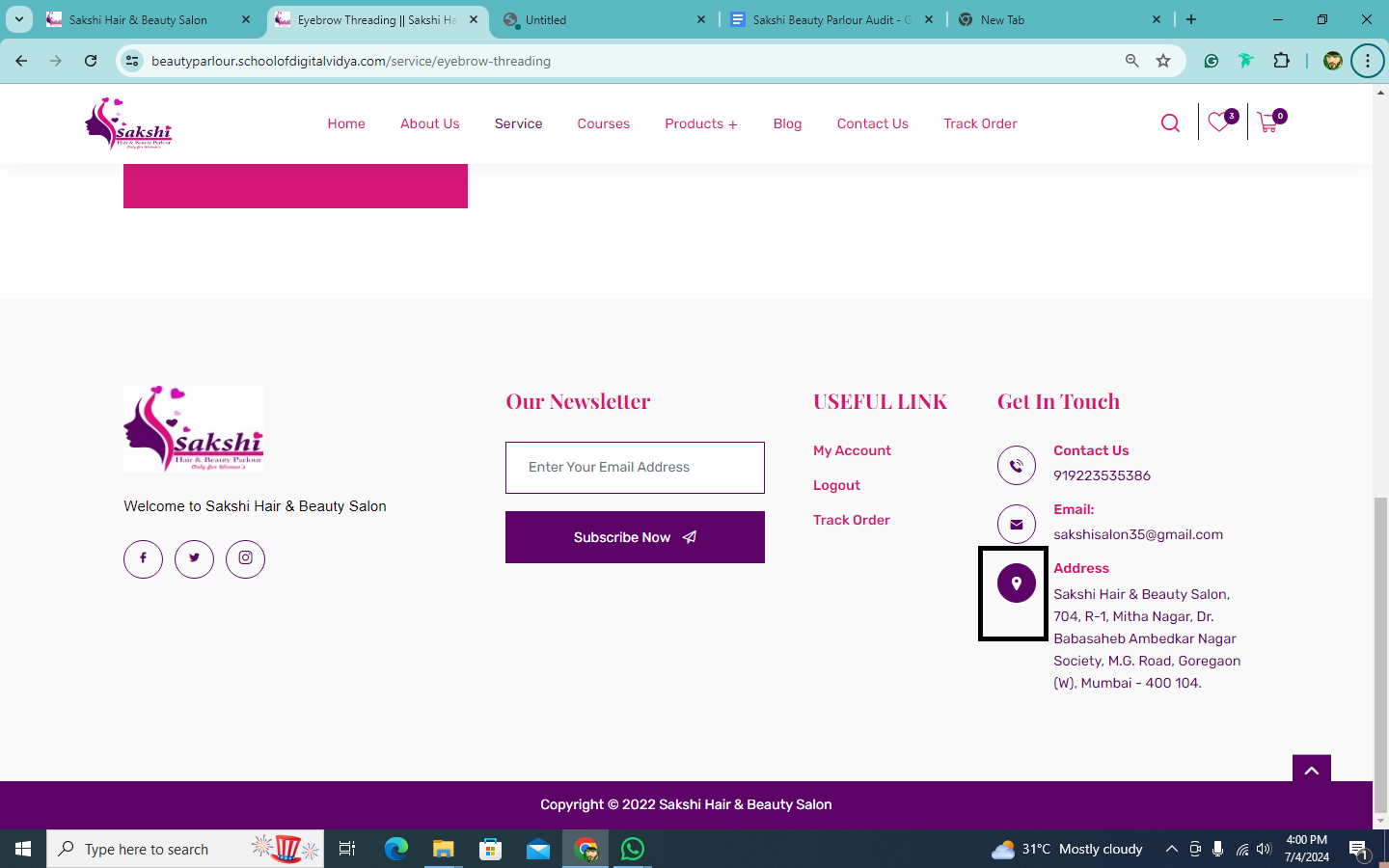Open WhatsApp from the taskbar
Image resolution: width=1389 pixels, height=868 pixels.
[x=633, y=849]
